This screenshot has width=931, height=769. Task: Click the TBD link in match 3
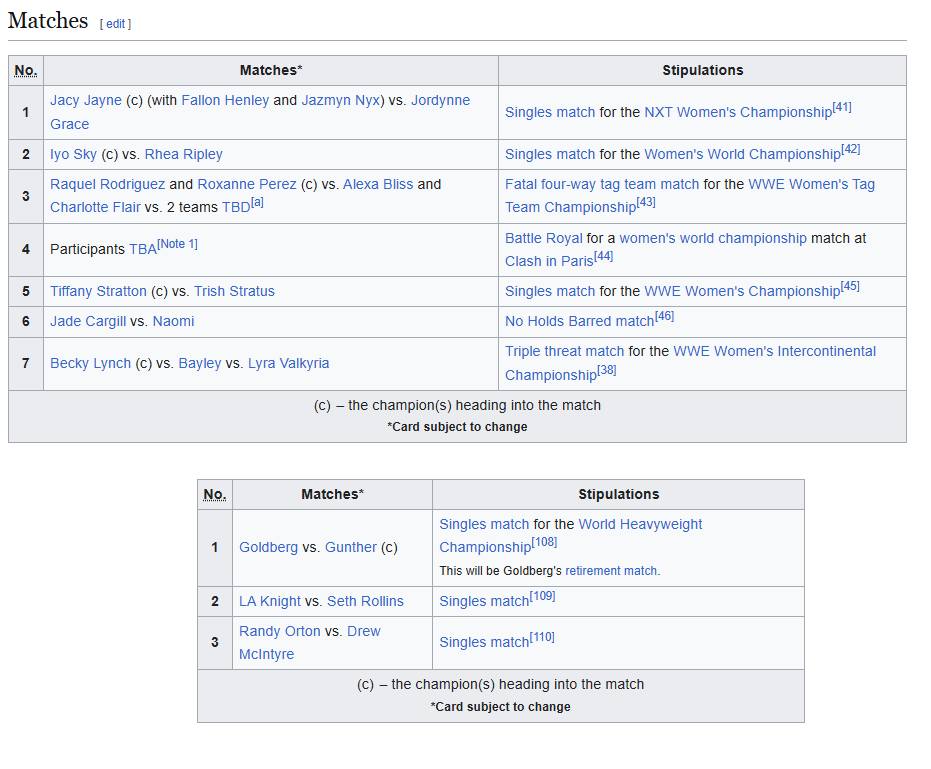236,207
